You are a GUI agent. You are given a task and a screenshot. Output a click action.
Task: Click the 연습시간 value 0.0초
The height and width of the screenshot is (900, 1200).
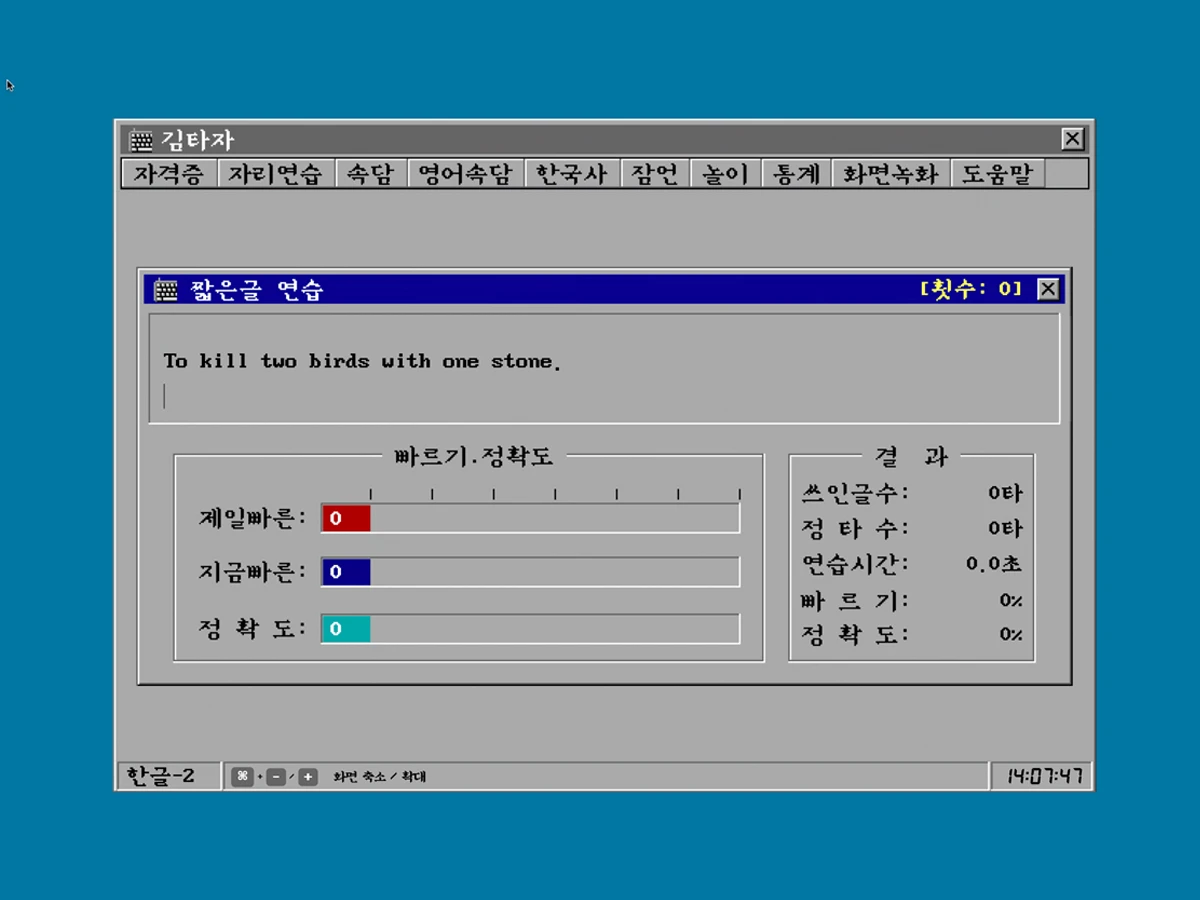pyautogui.click(x=994, y=563)
